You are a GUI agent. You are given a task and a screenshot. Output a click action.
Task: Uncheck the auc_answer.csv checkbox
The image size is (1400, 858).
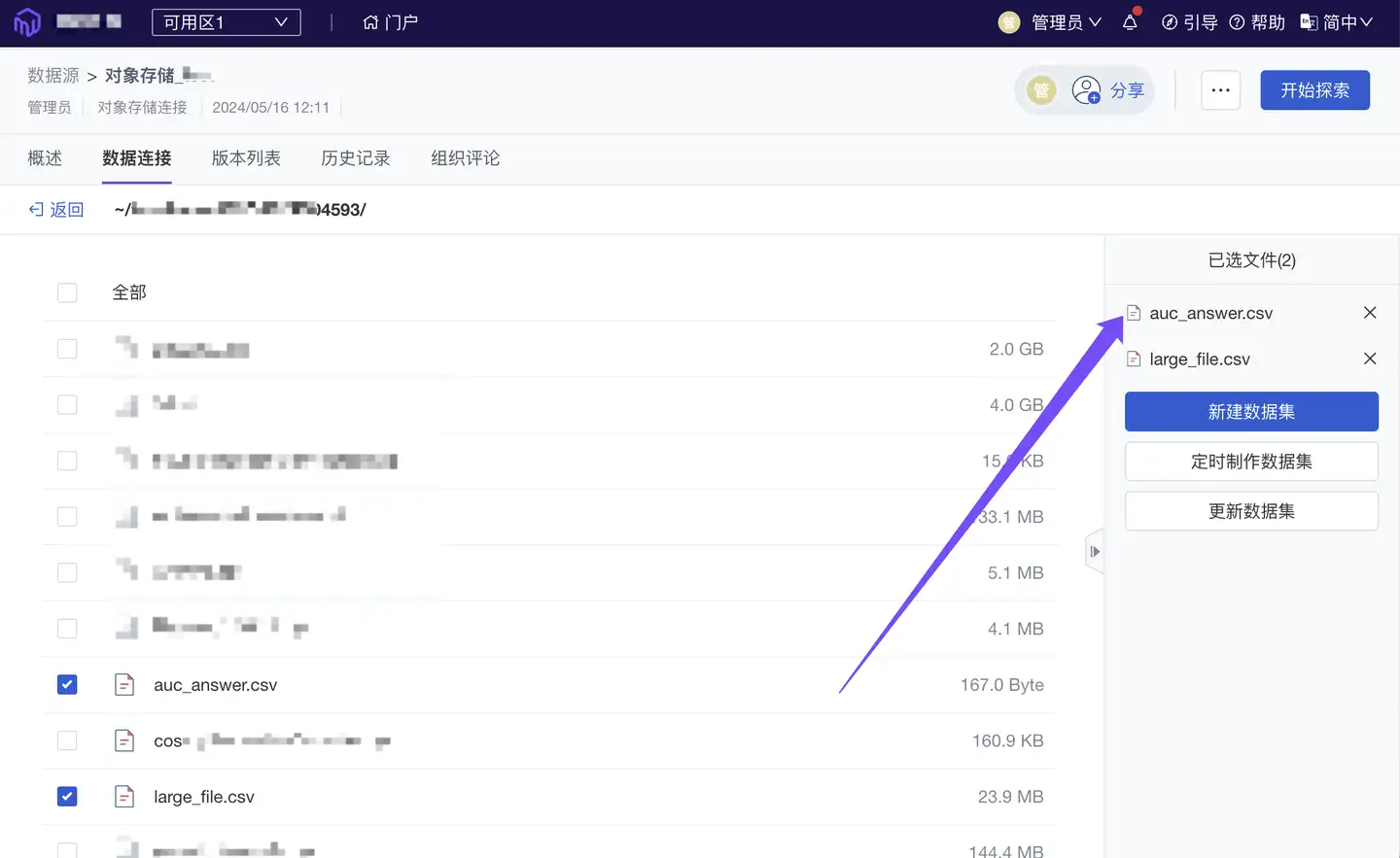(x=67, y=684)
